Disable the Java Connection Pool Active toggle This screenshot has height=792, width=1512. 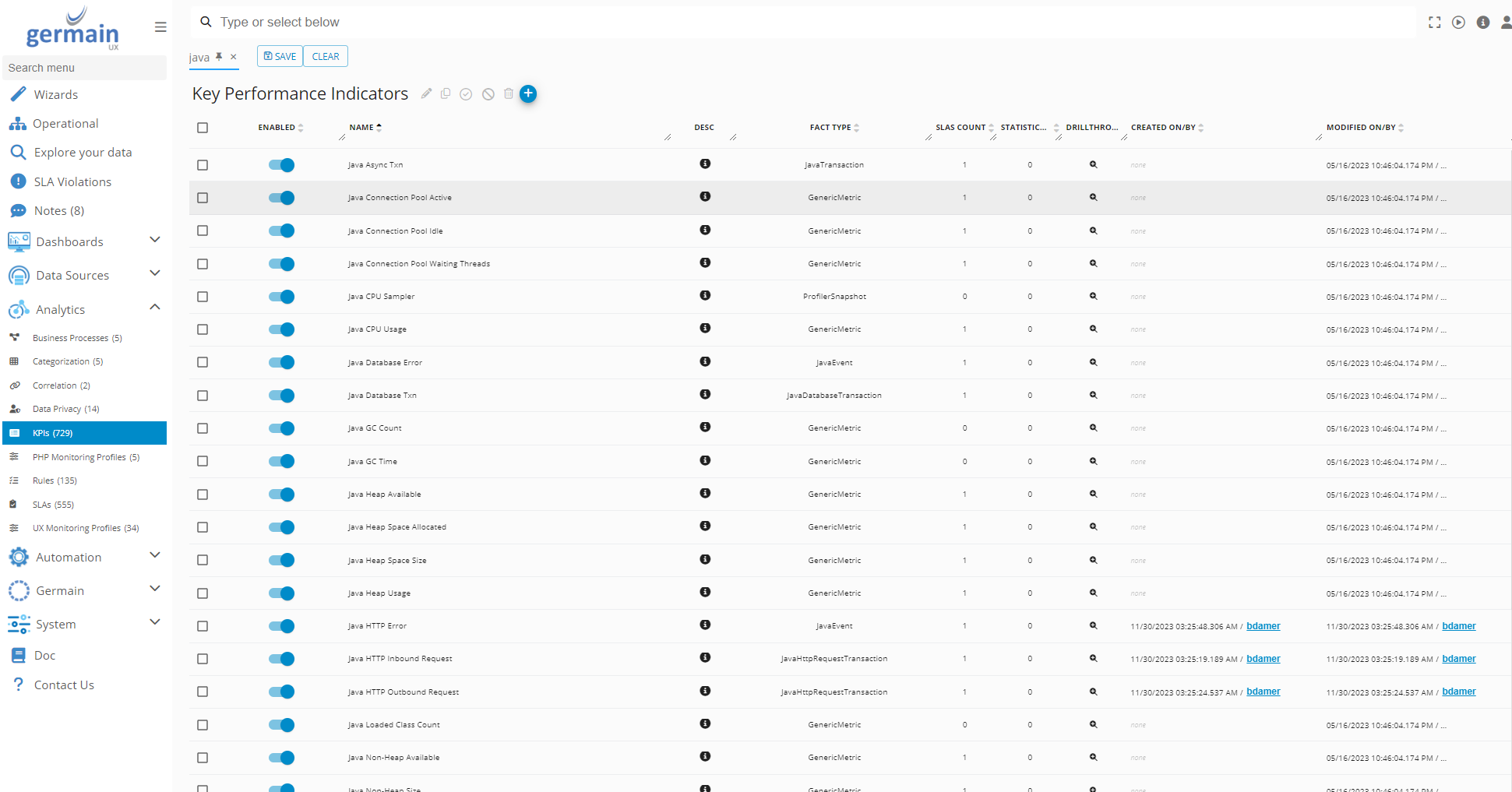click(x=281, y=198)
